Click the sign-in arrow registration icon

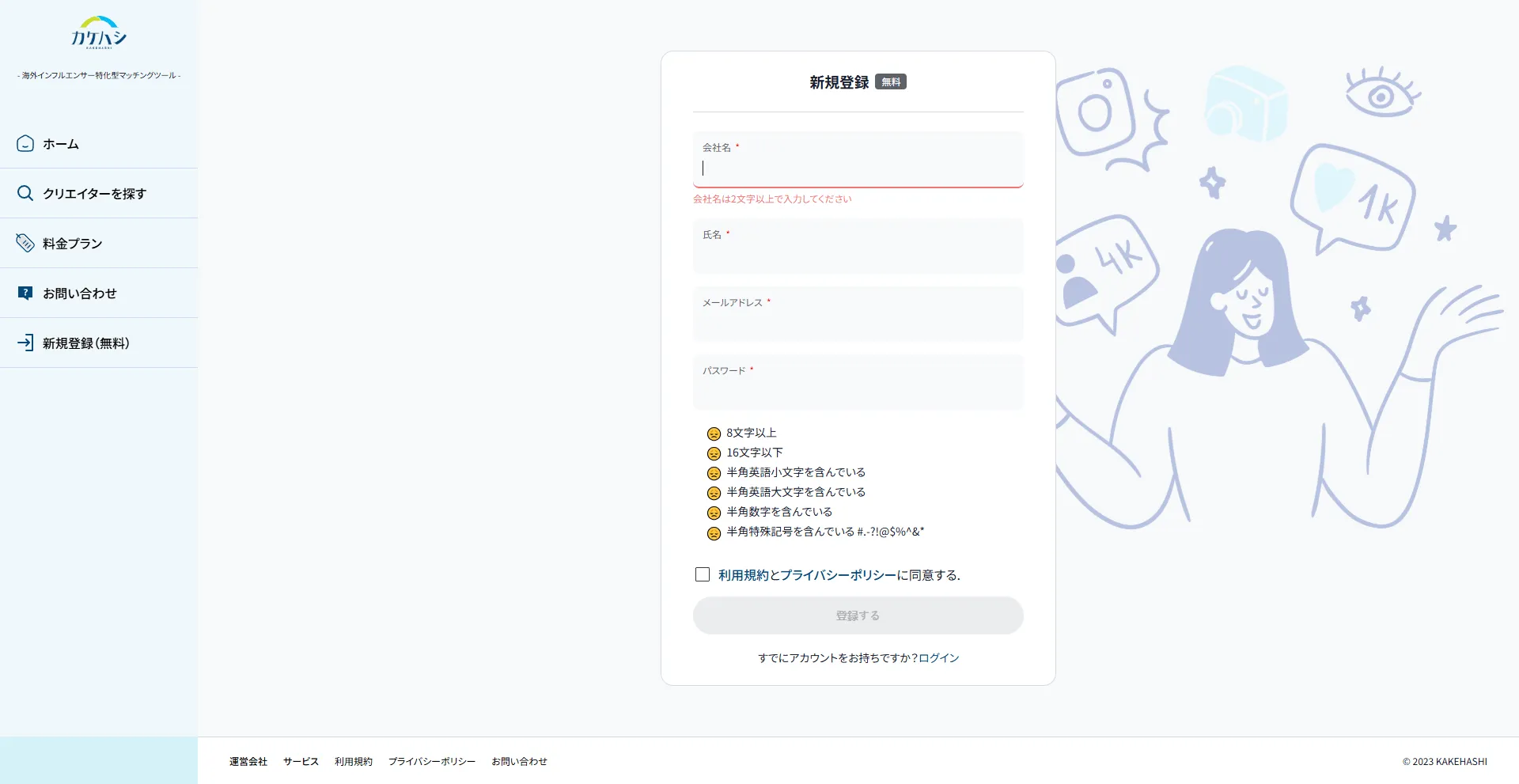25,343
